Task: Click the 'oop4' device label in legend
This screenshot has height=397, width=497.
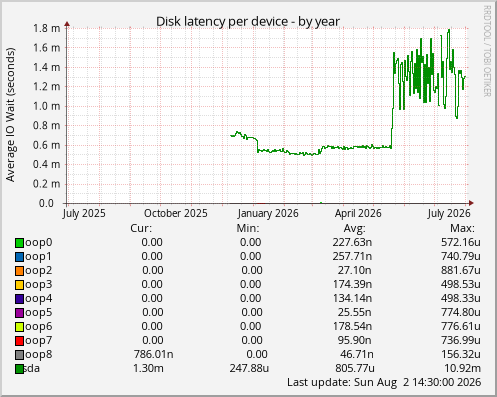Action: (x=38, y=299)
